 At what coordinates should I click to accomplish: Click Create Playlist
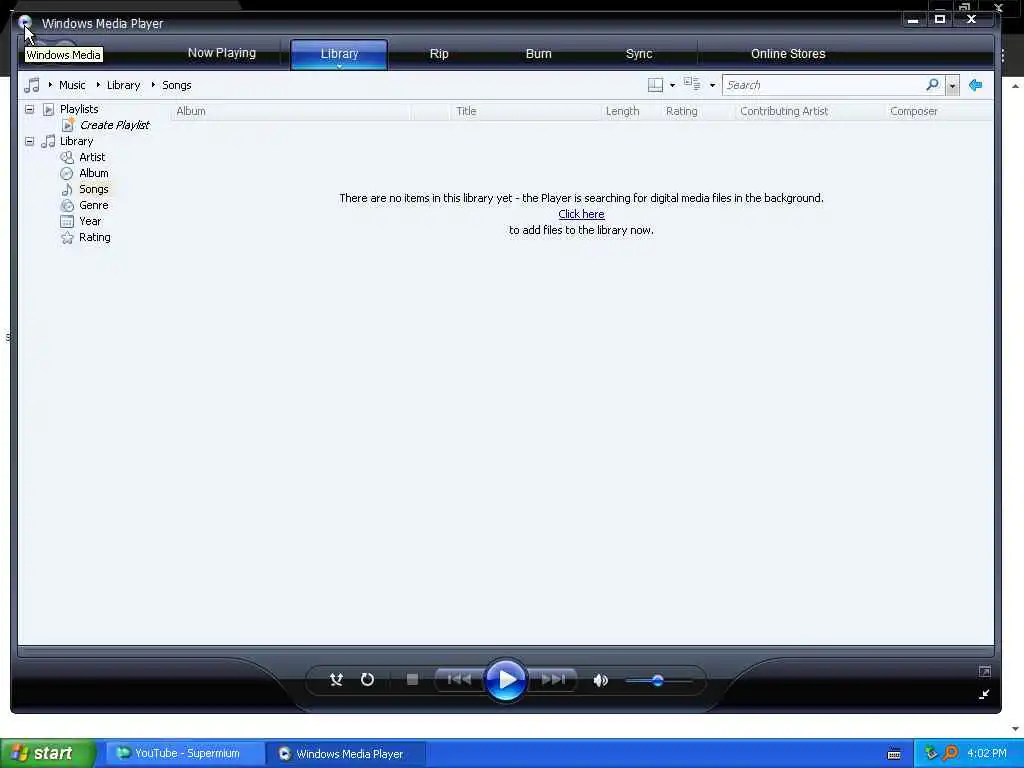point(114,125)
